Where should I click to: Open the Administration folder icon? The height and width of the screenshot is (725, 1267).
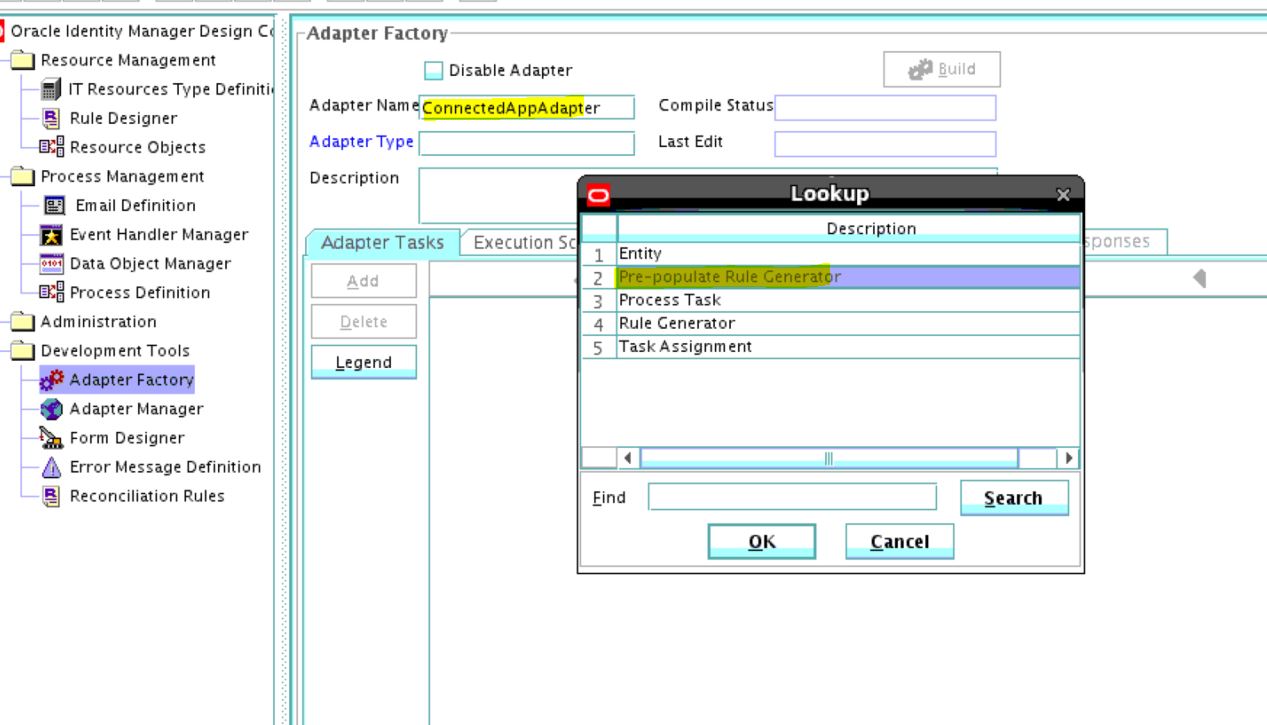pos(22,321)
